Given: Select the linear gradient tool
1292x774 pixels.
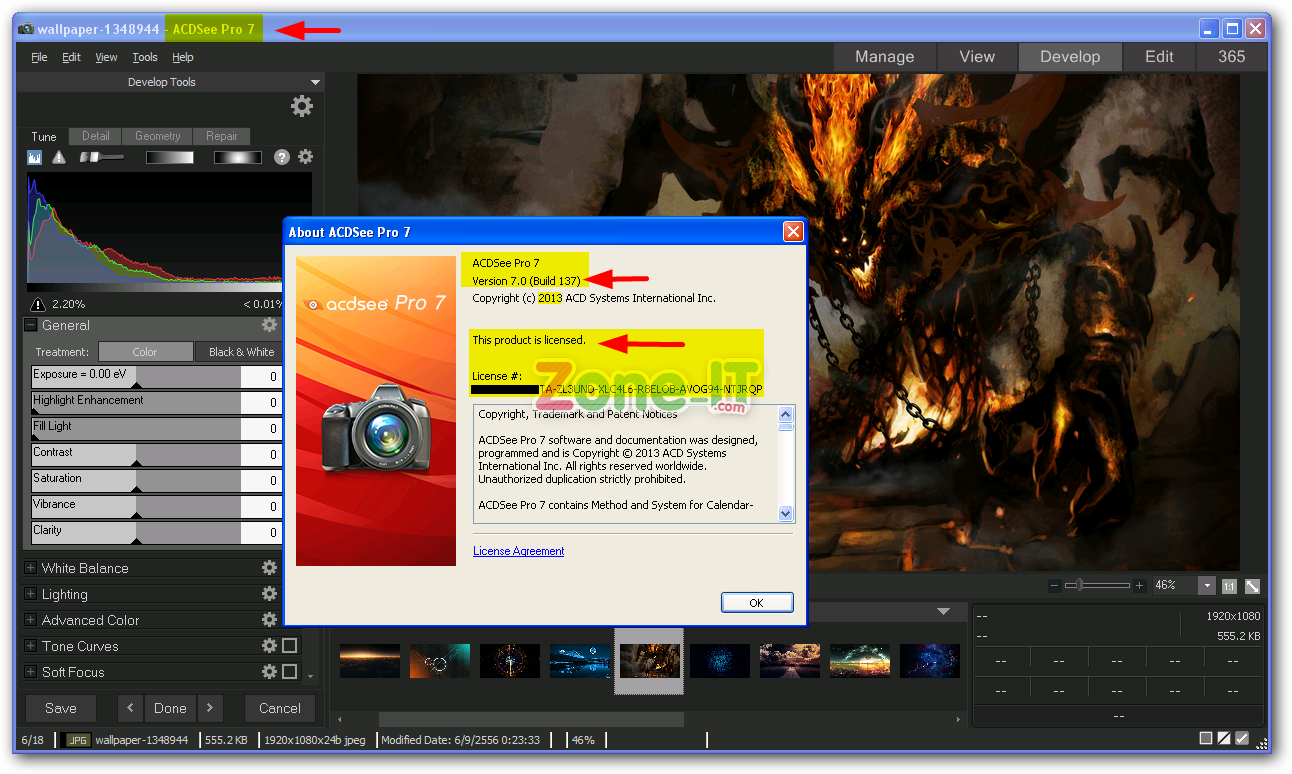Looking at the screenshot, I should [170, 157].
